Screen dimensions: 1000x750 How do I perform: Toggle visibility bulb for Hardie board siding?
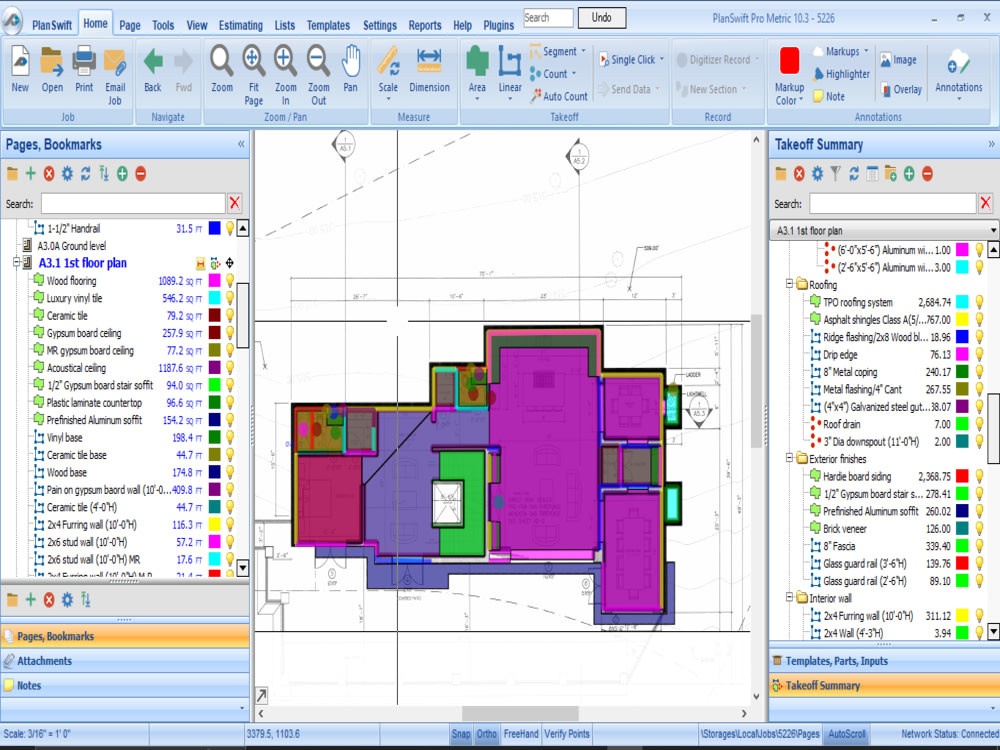click(979, 476)
